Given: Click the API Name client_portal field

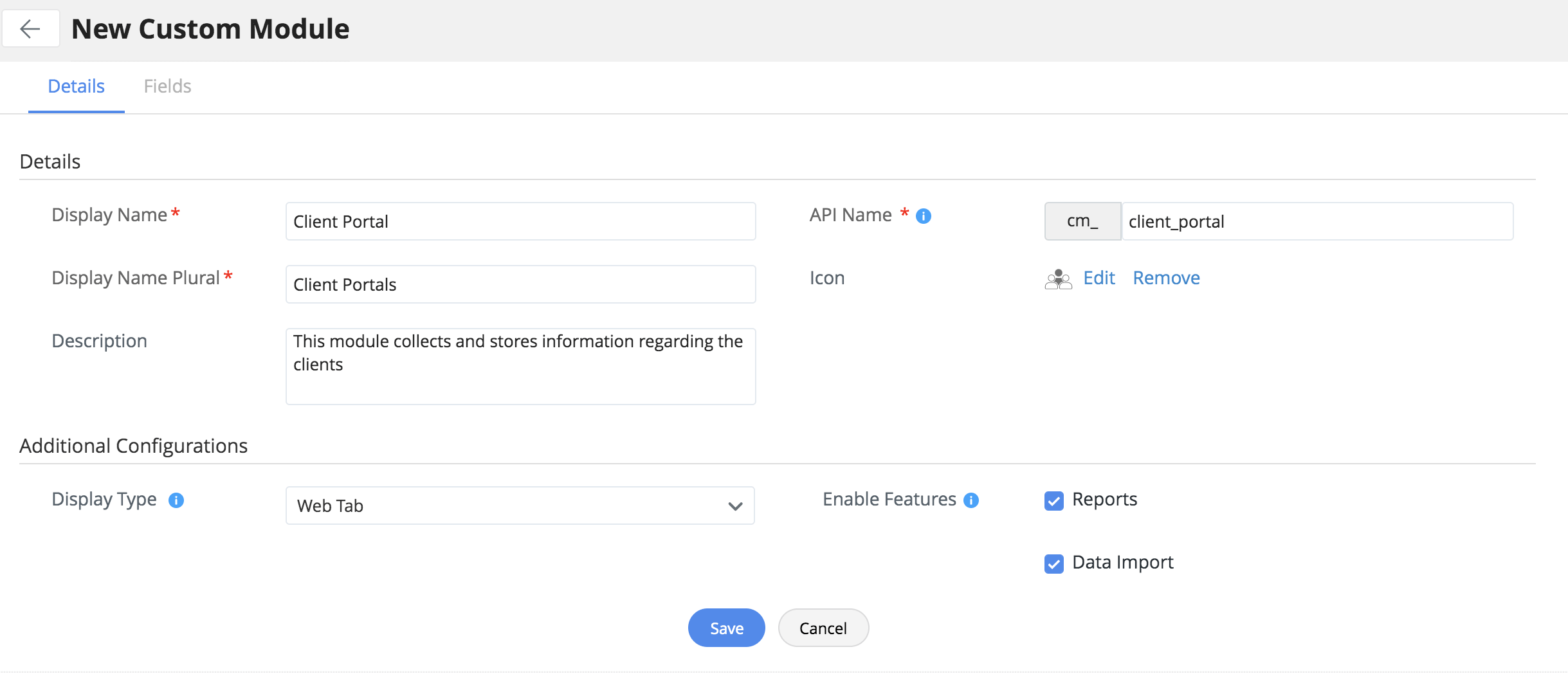Looking at the screenshot, I should pyautogui.click(x=1316, y=221).
